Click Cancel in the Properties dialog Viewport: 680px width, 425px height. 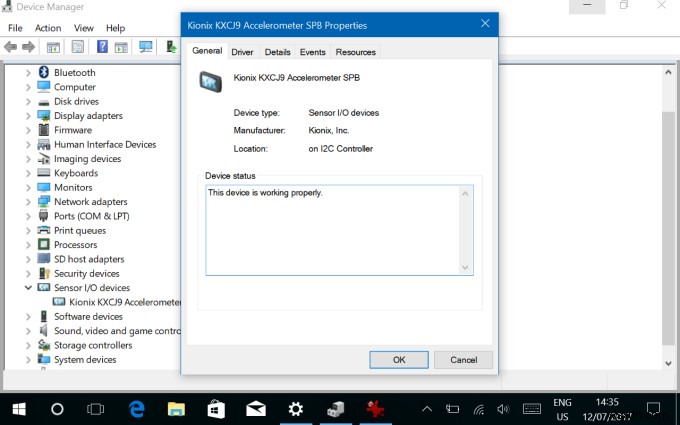pos(463,360)
